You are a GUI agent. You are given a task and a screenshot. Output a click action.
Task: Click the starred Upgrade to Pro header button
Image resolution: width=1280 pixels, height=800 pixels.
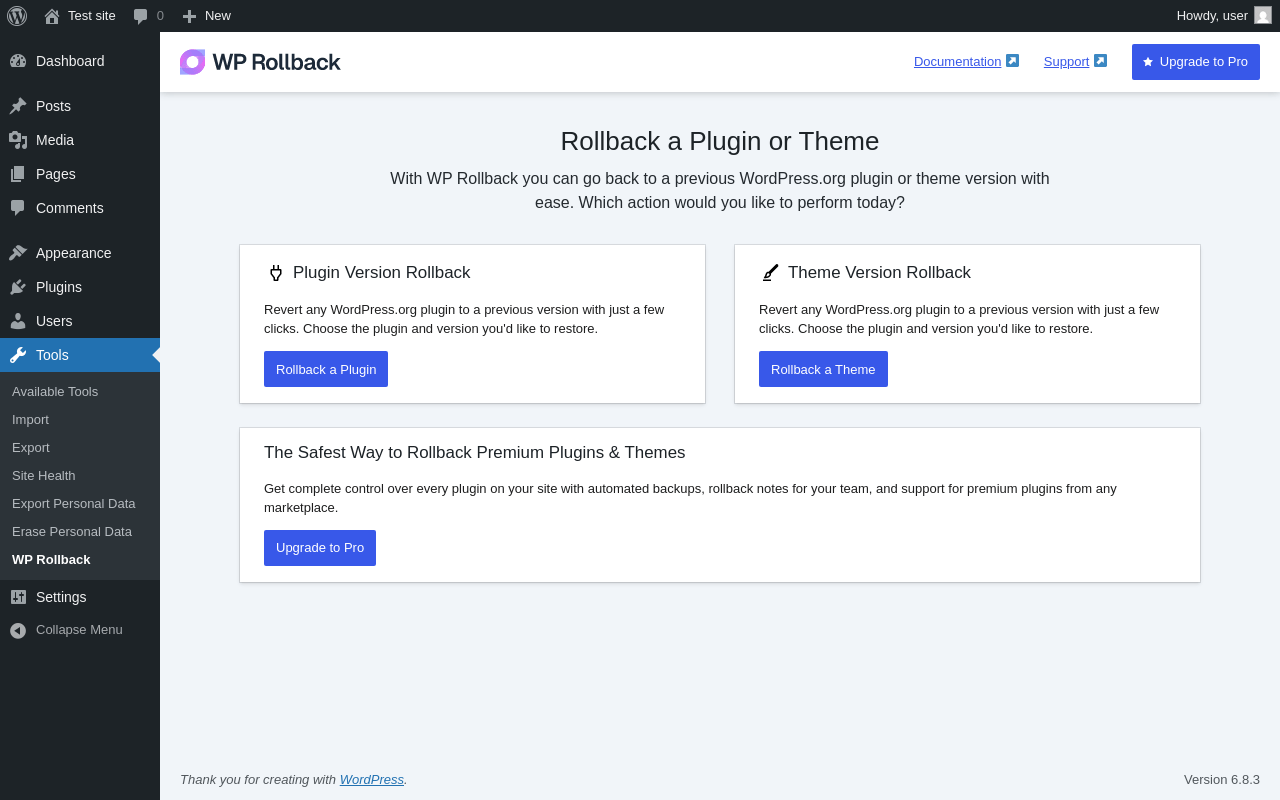click(1195, 62)
